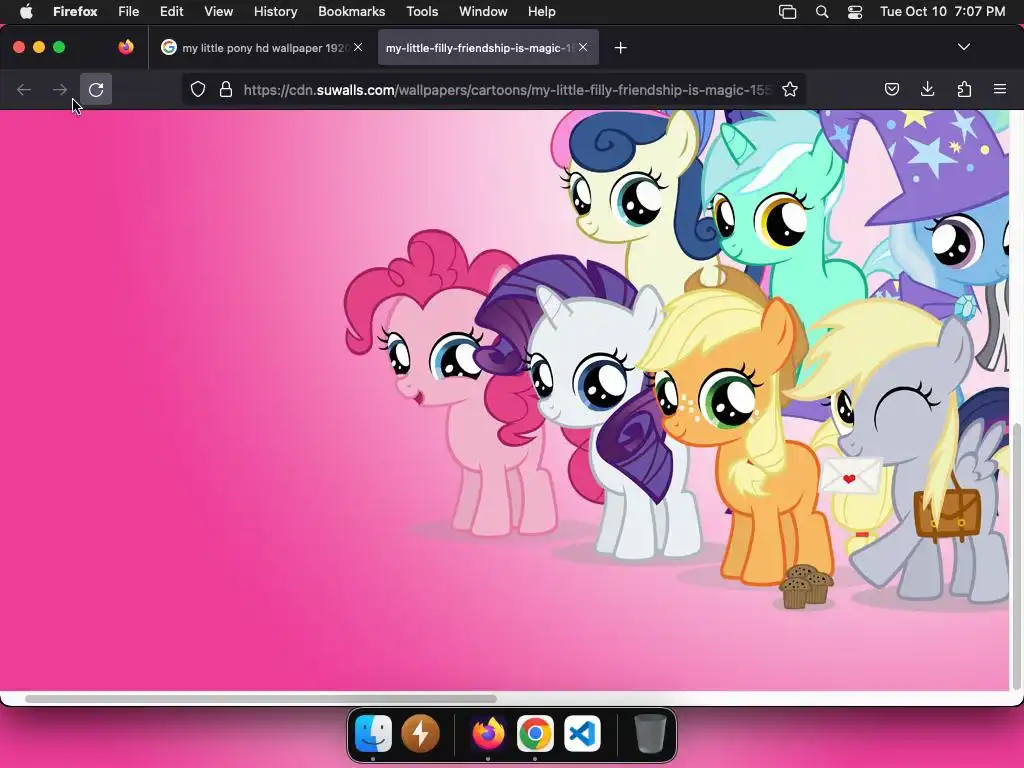The height and width of the screenshot is (768, 1024).
Task: Open the File menu
Action: click(129, 12)
